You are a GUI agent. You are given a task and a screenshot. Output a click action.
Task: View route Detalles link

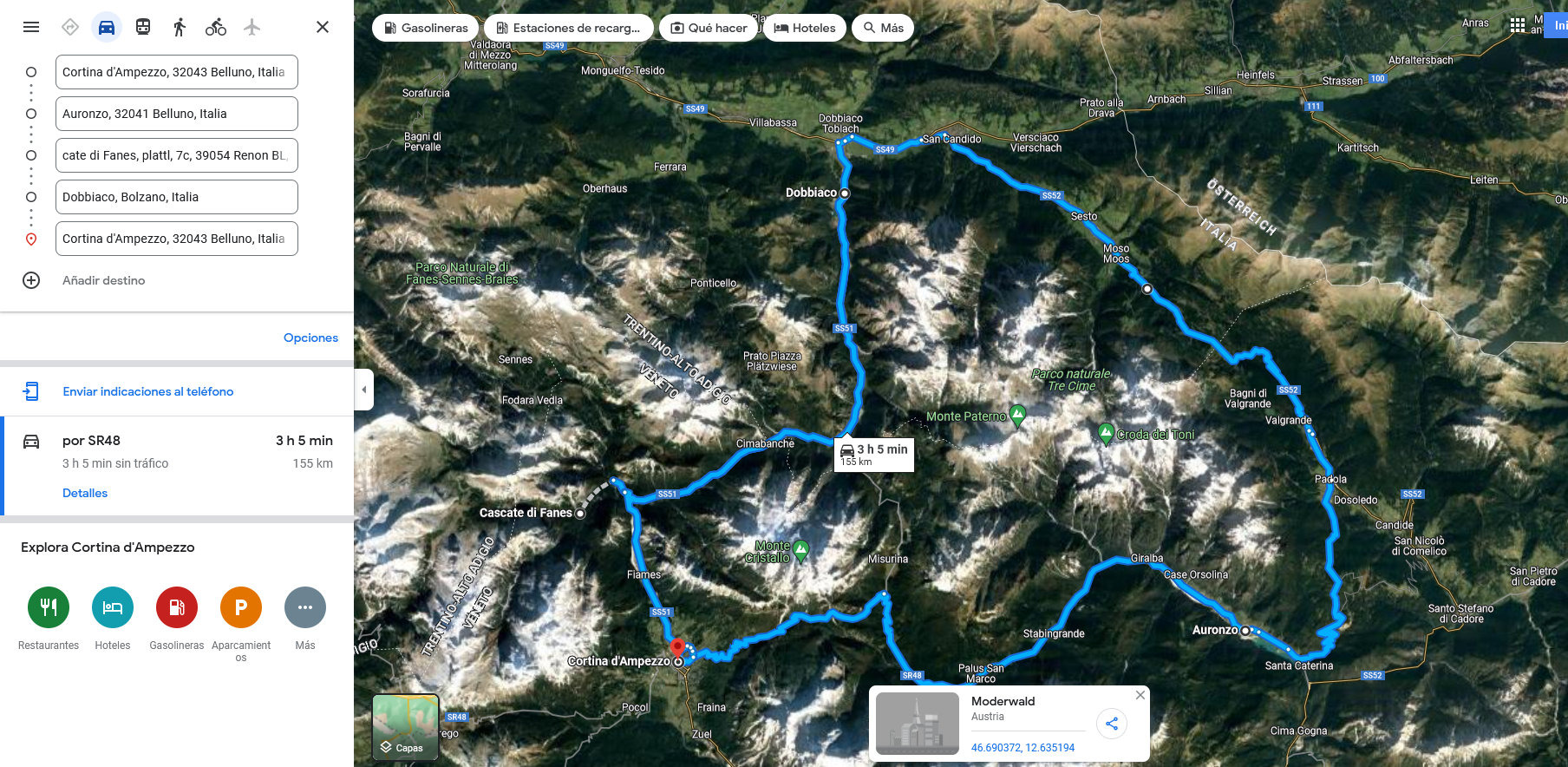pyautogui.click(x=85, y=493)
